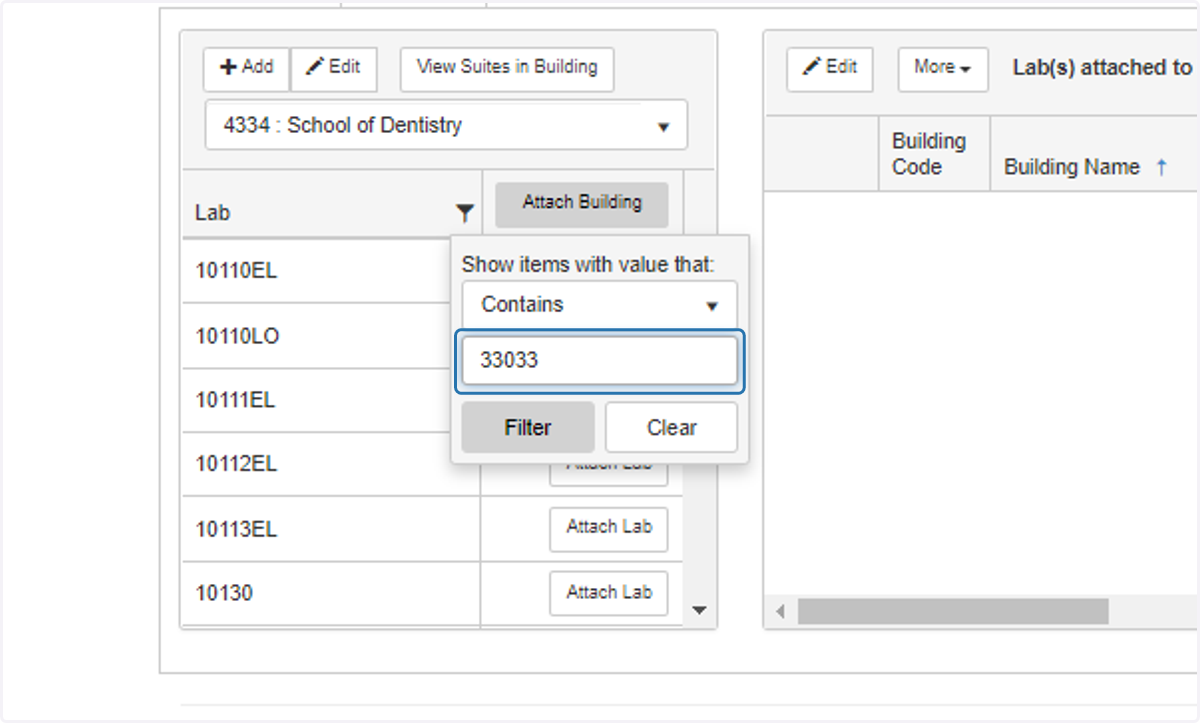1200x723 pixels.
Task: Open View Suites in Building
Action: (x=507, y=69)
